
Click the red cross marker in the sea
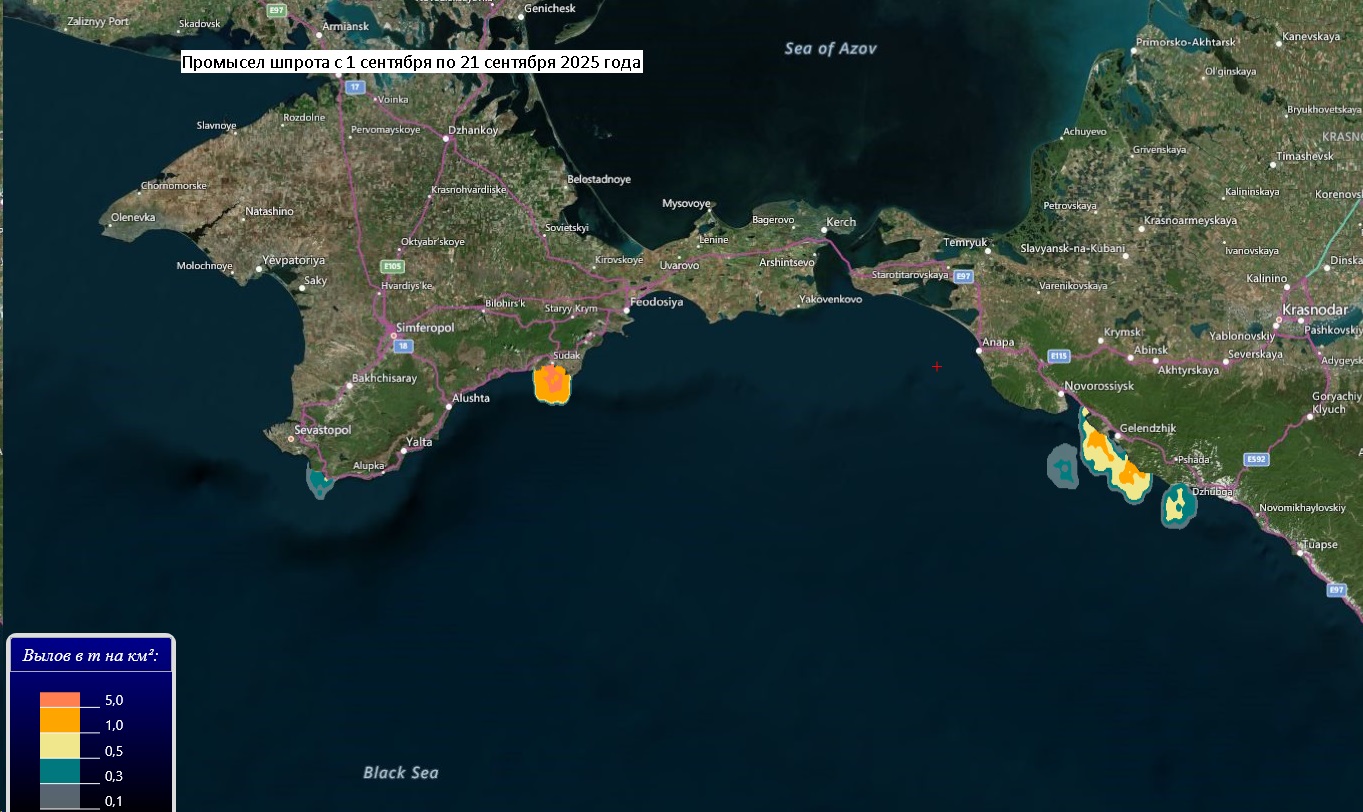pyautogui.click(x=937, y=367)
